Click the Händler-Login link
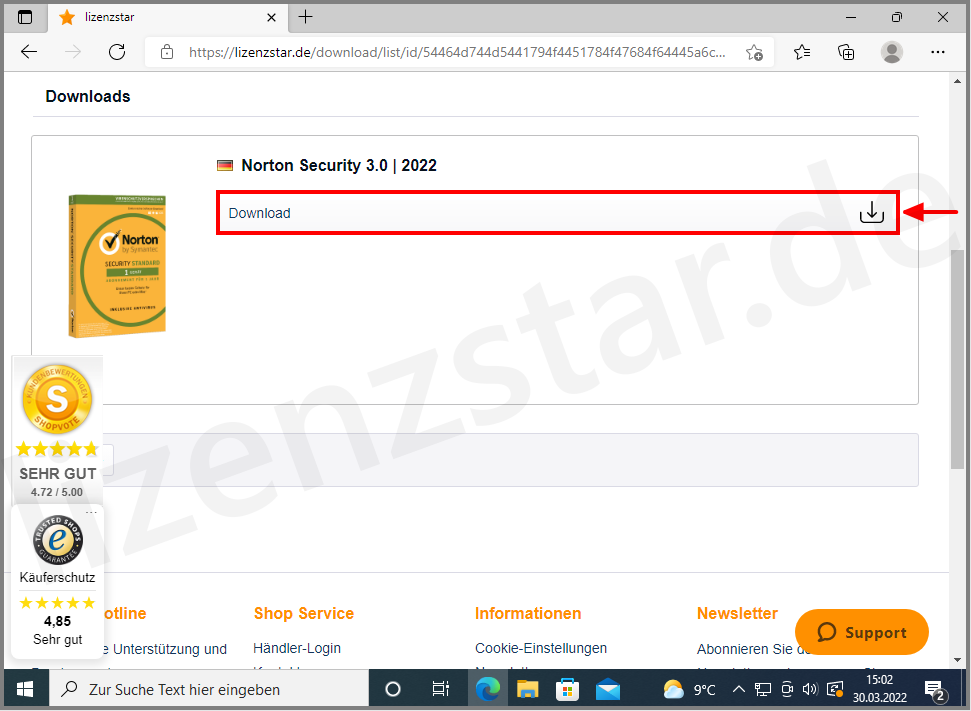This screenshot has width=971, height=711. [x=297, y=648]
